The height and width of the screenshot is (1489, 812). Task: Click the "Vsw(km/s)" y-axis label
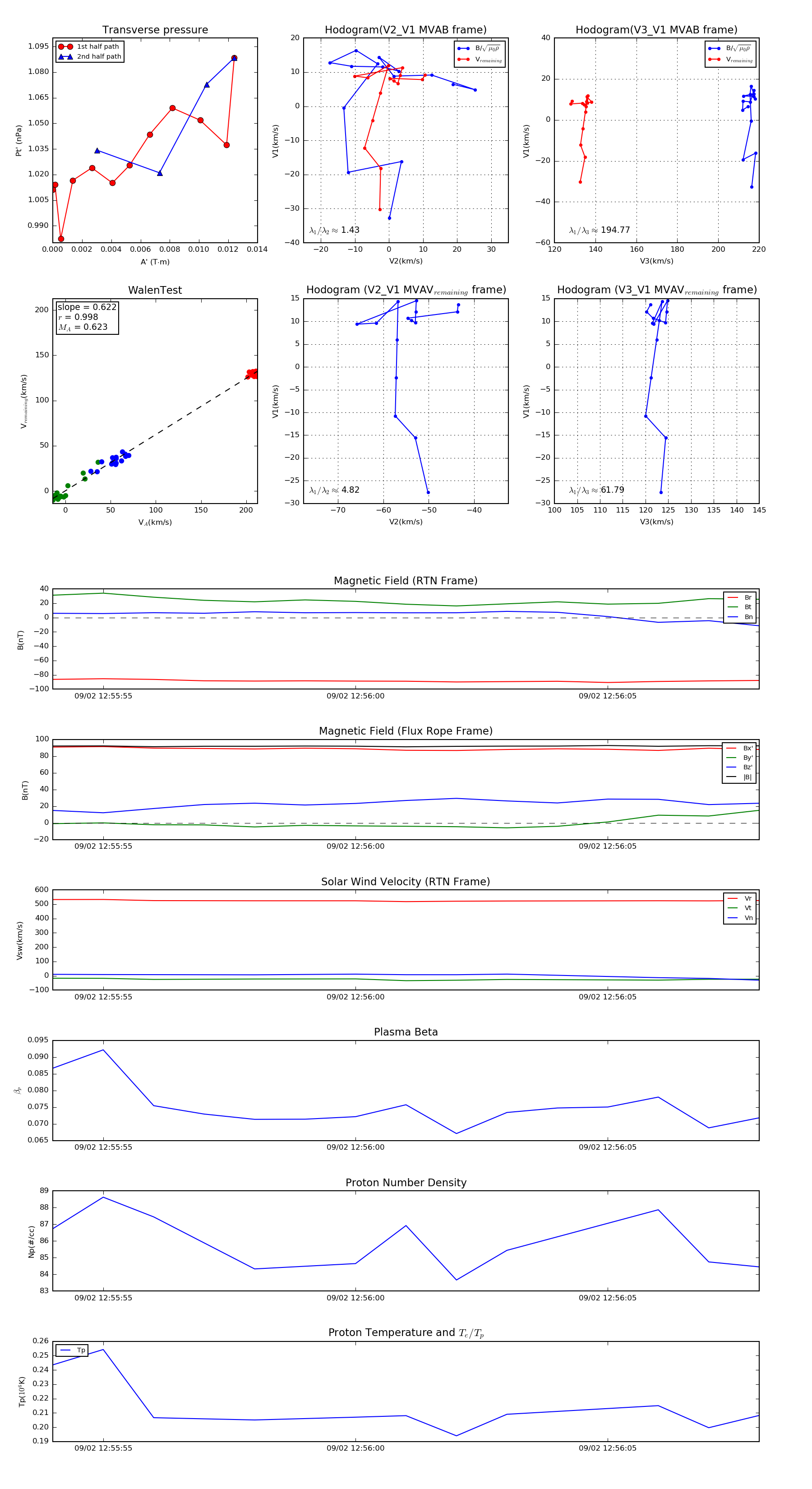tap(20, 940)
